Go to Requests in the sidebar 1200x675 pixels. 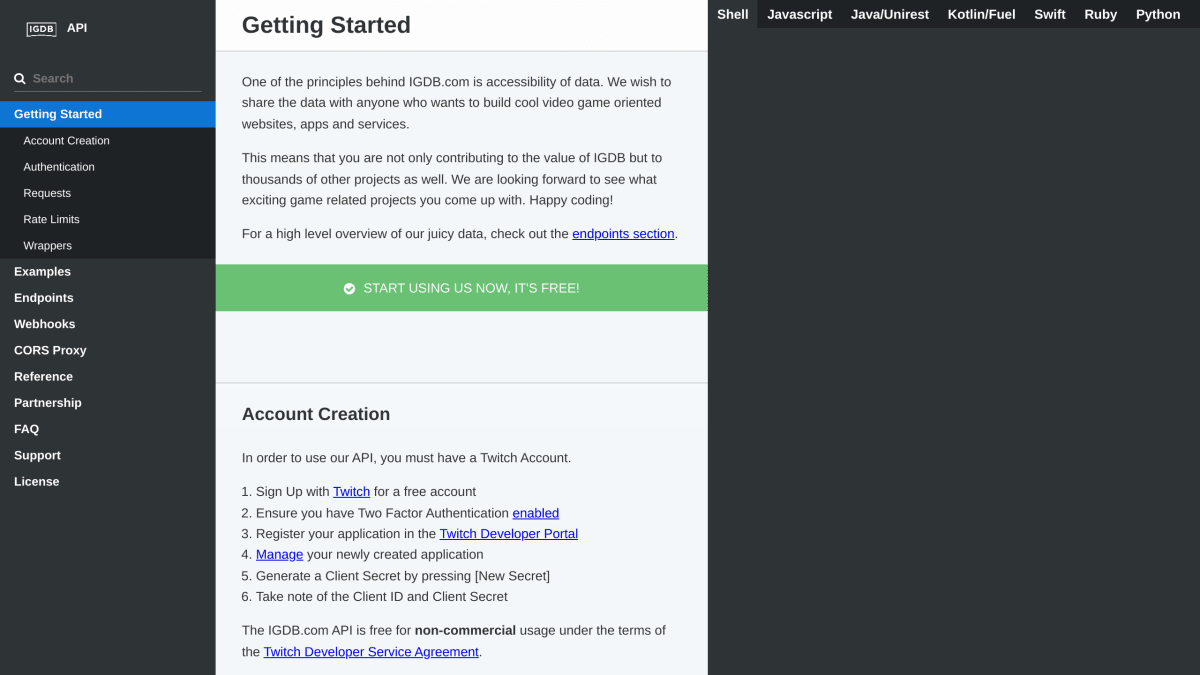pos(107,193)
